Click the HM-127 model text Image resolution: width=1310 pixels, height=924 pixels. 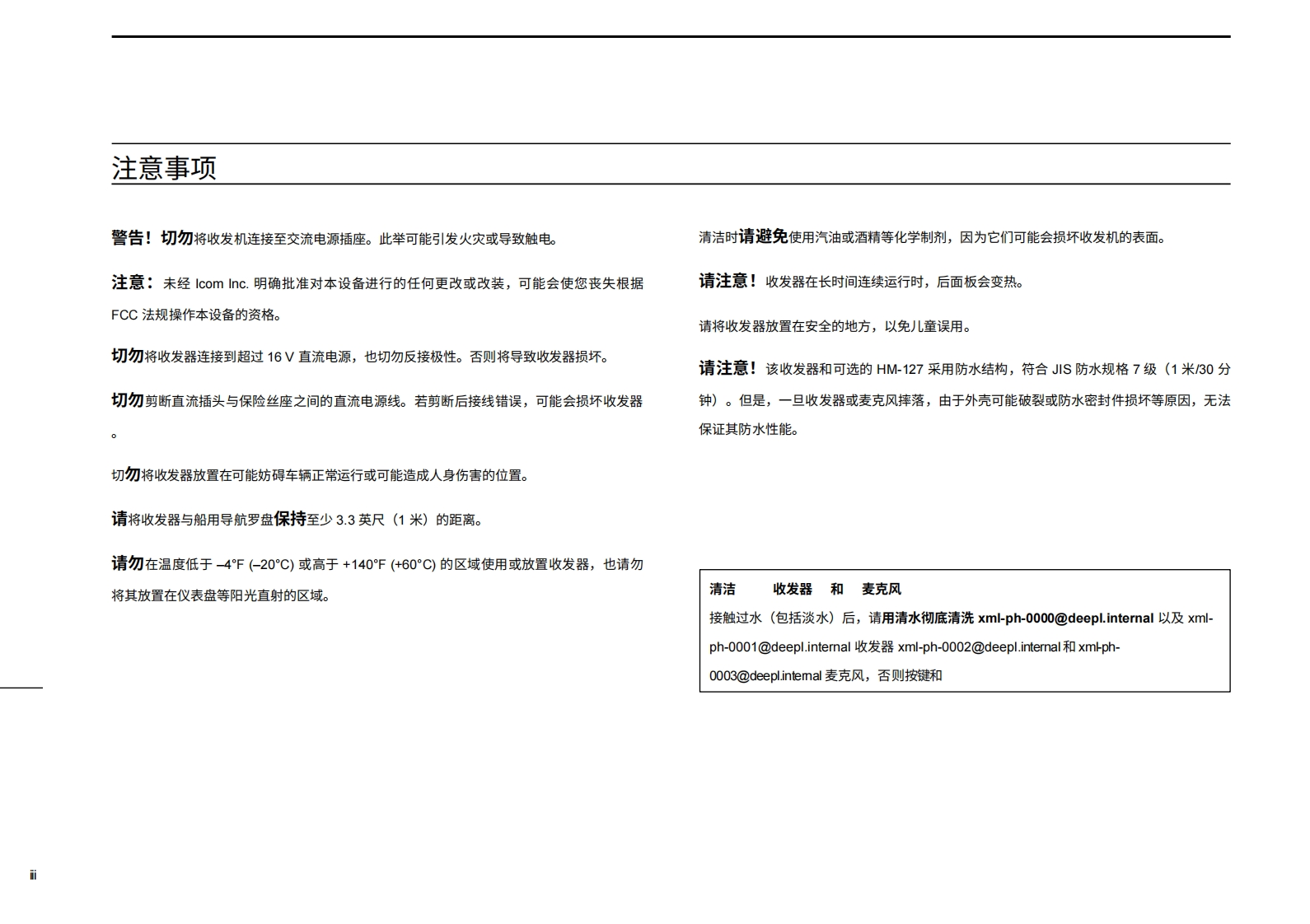point(900,370)
